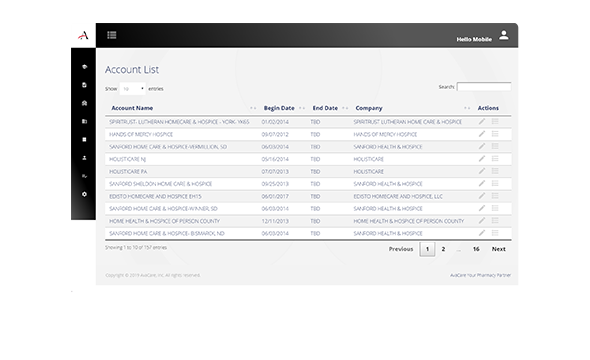This screenshot has width=590, height=360.
Task: Edit the Hands of Mercy Hospice account
Action: click(x=482, y=134)
